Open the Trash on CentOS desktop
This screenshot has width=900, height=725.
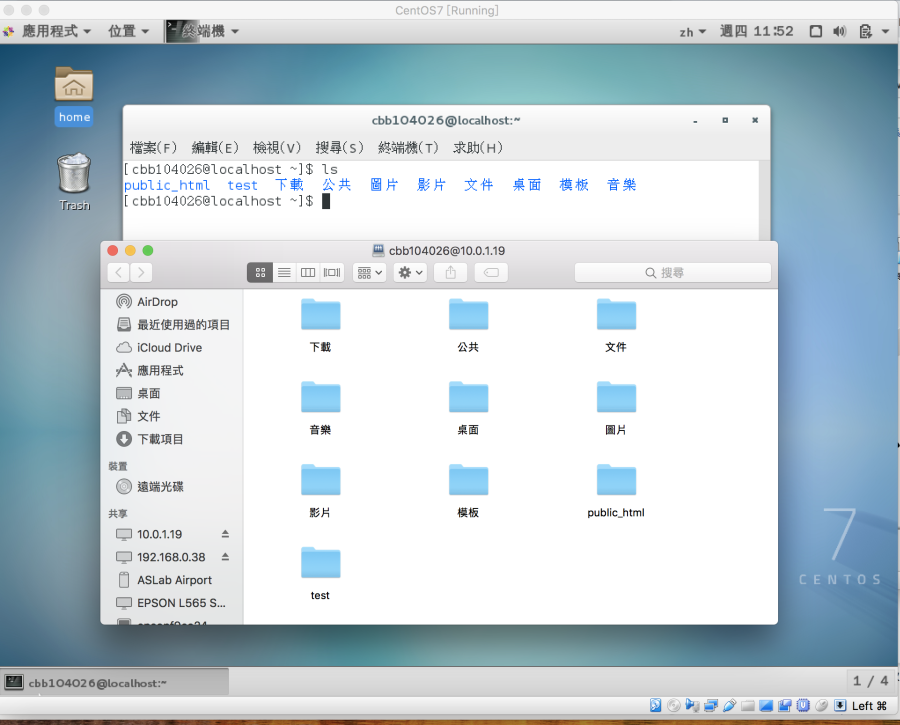coord(74,175)
